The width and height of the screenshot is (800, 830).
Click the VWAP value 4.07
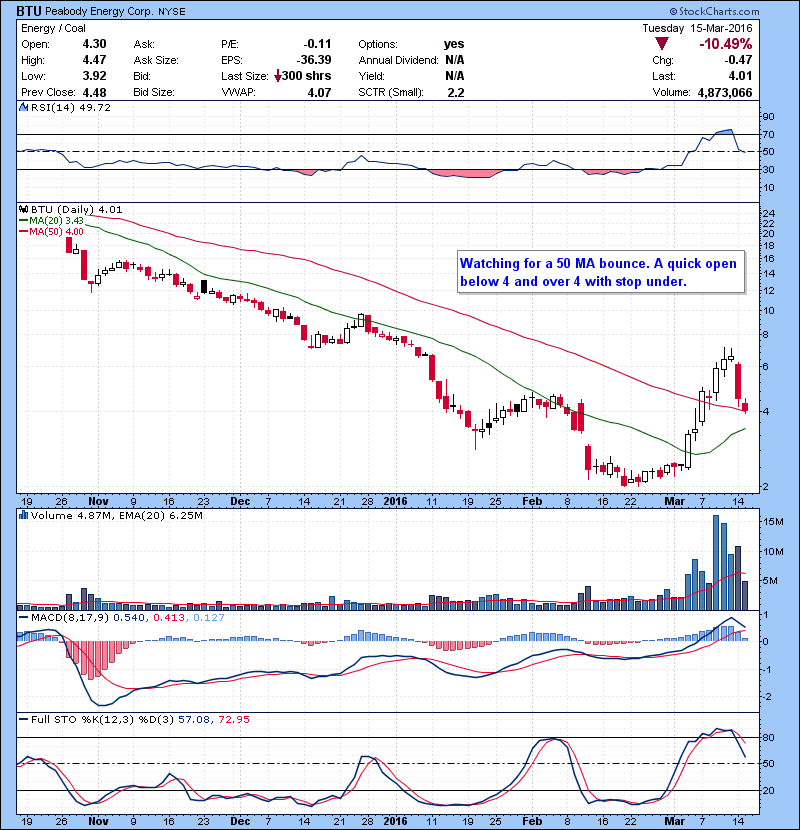[x=319, y=93]
